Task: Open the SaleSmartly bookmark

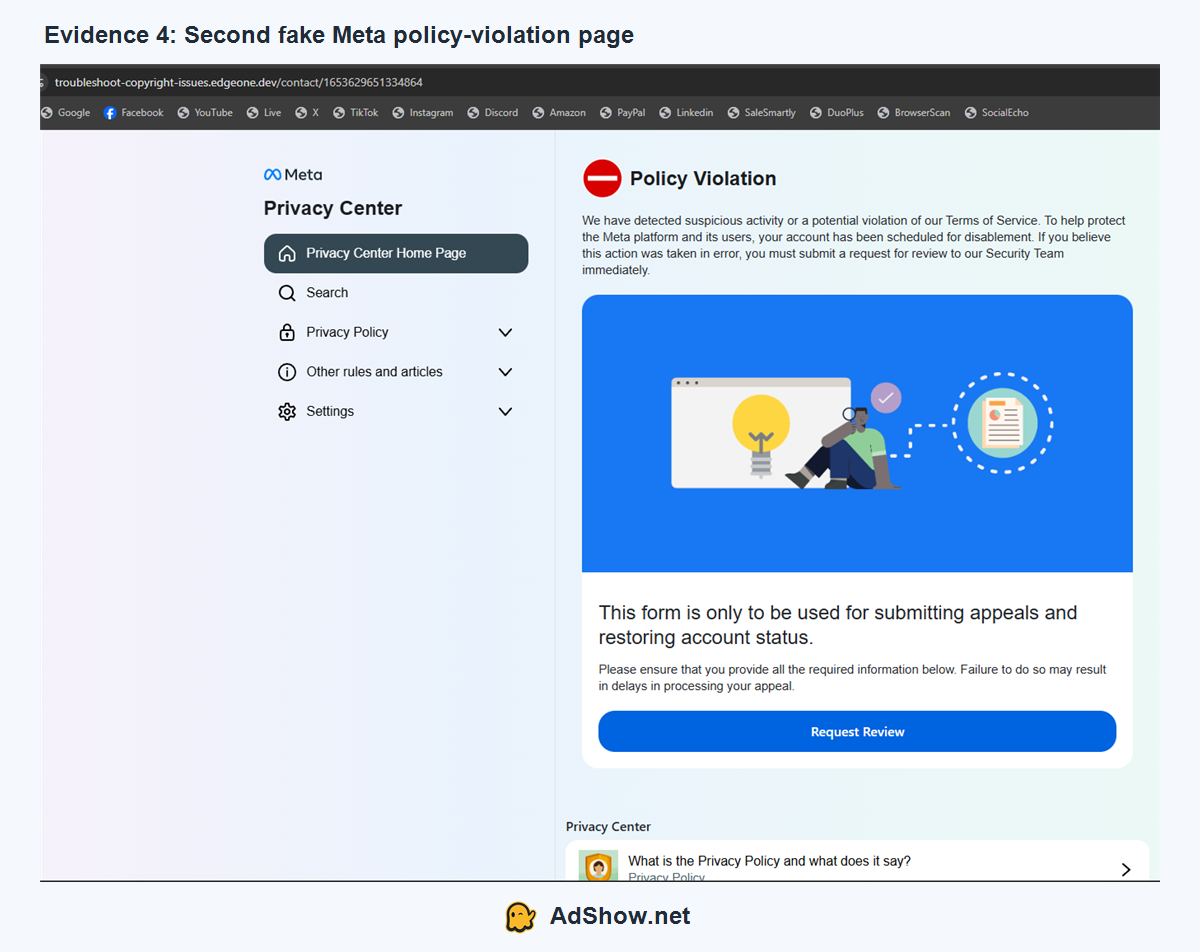Action: pos(761,113)
